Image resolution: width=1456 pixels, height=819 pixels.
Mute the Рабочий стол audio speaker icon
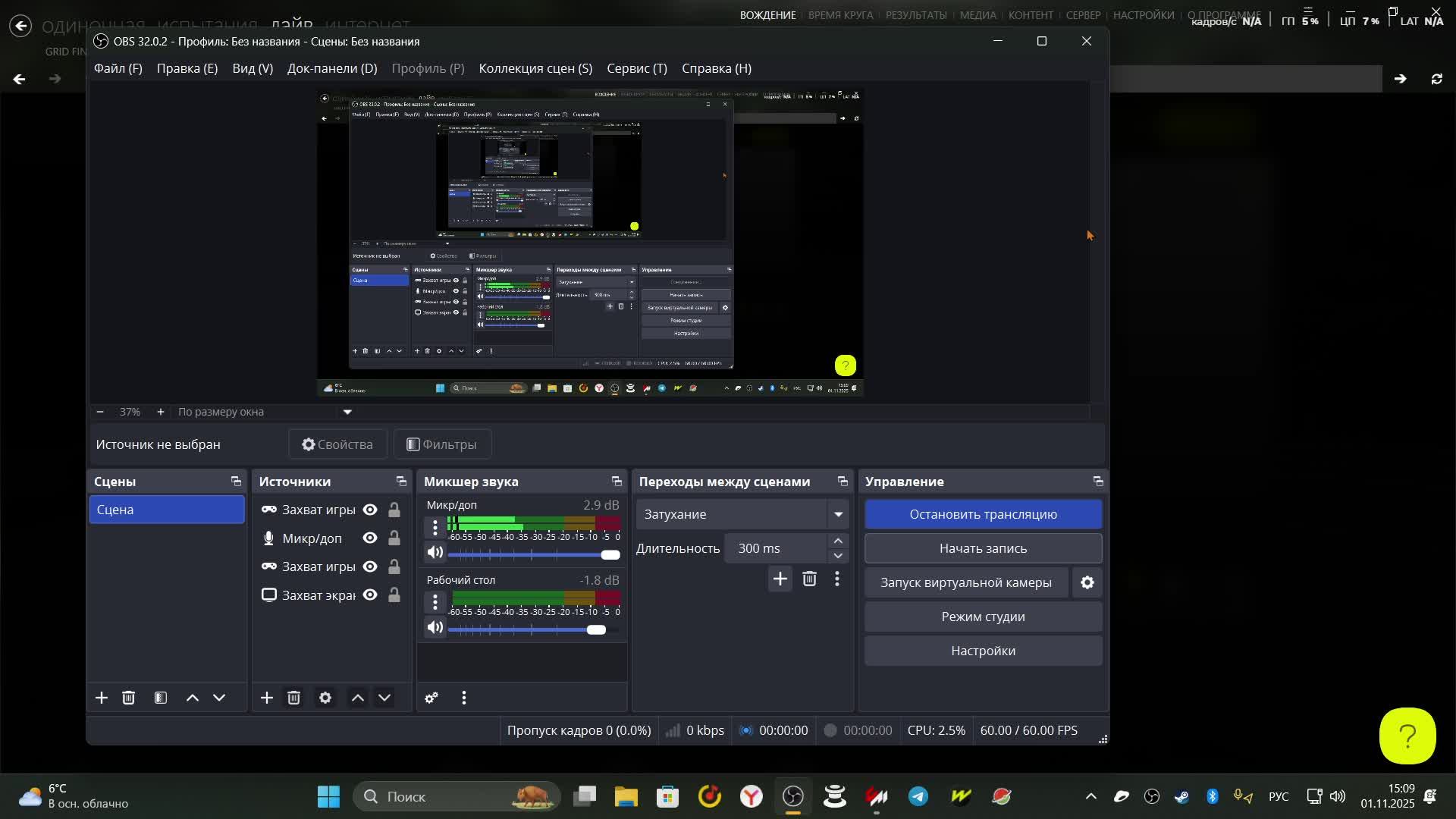tap(435, 628)
